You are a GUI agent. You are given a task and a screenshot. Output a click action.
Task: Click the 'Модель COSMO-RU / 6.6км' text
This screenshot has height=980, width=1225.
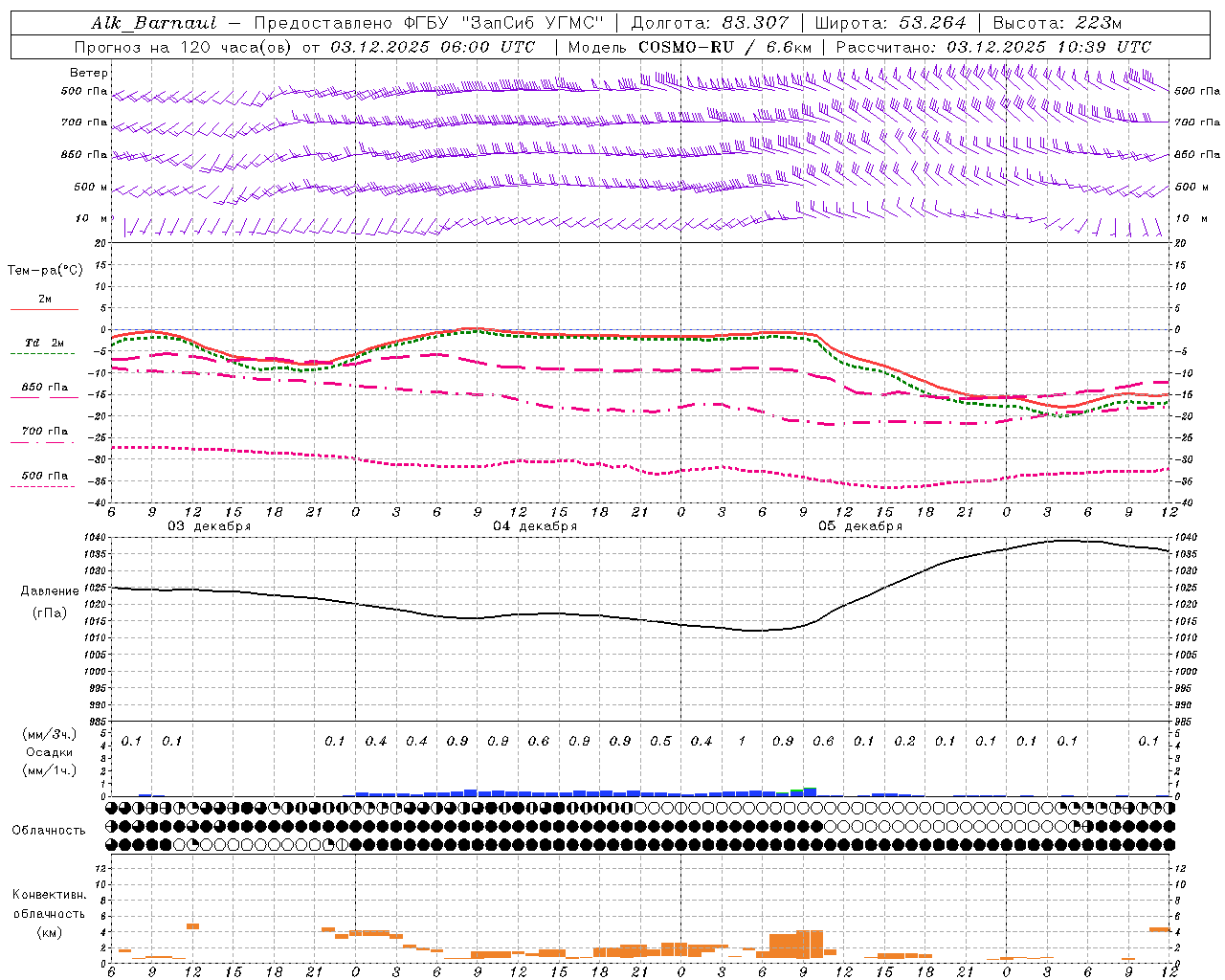pos(690,47)
